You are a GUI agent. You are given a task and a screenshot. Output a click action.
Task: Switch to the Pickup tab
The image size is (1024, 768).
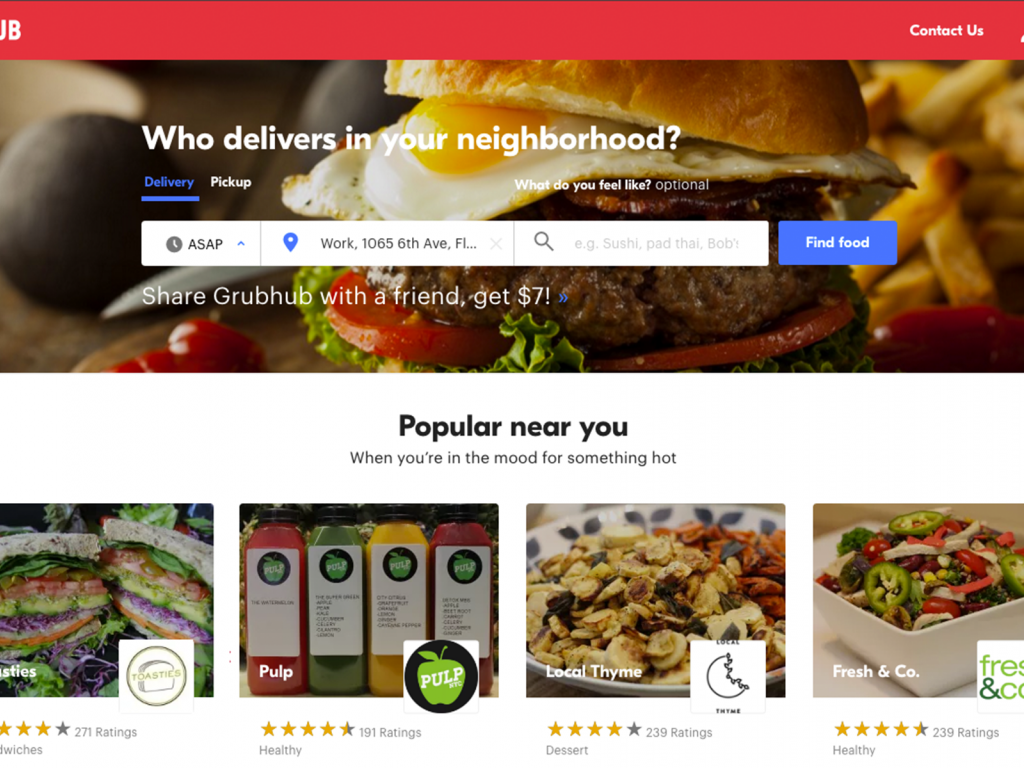(x=231, y=182)
